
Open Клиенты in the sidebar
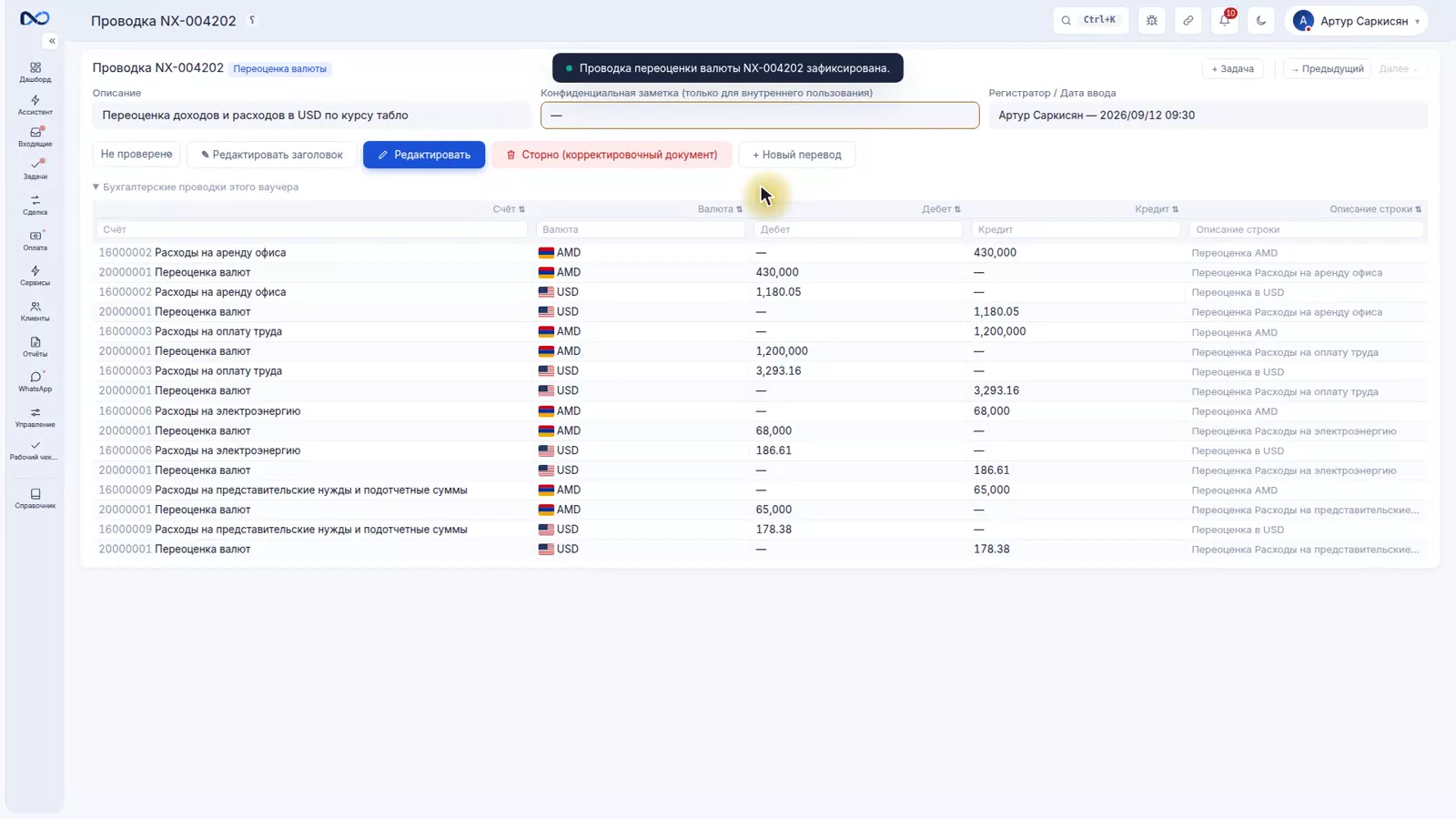tap(35, 311)
